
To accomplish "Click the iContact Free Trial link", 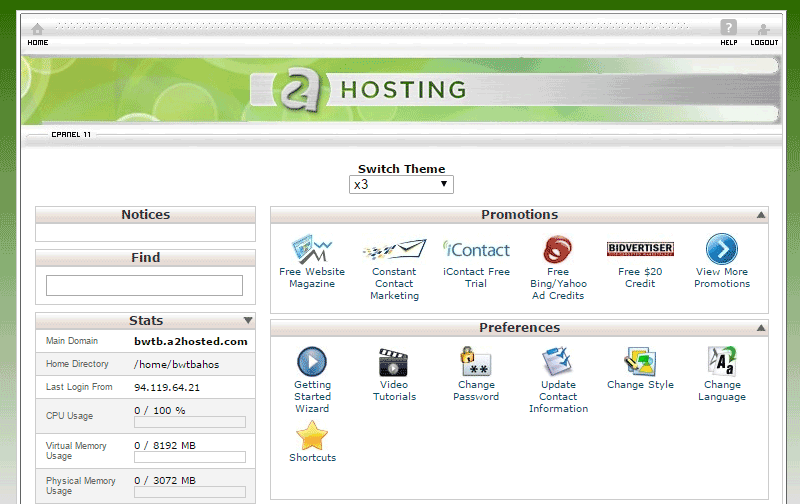I will pos(476,278).
